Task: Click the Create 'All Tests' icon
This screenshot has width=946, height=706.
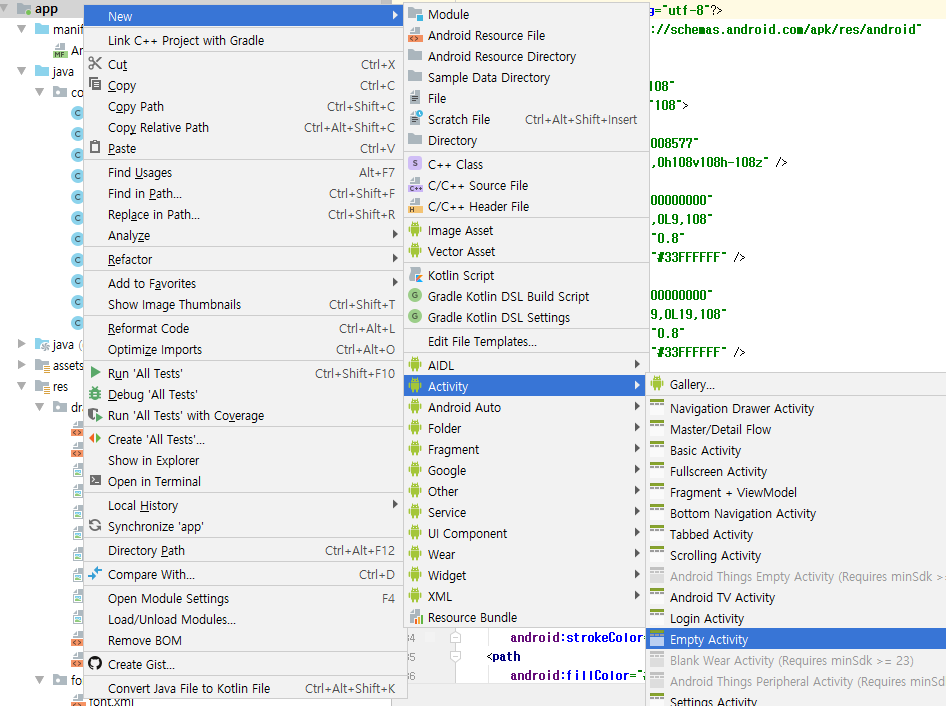Action: pos(95,438)
